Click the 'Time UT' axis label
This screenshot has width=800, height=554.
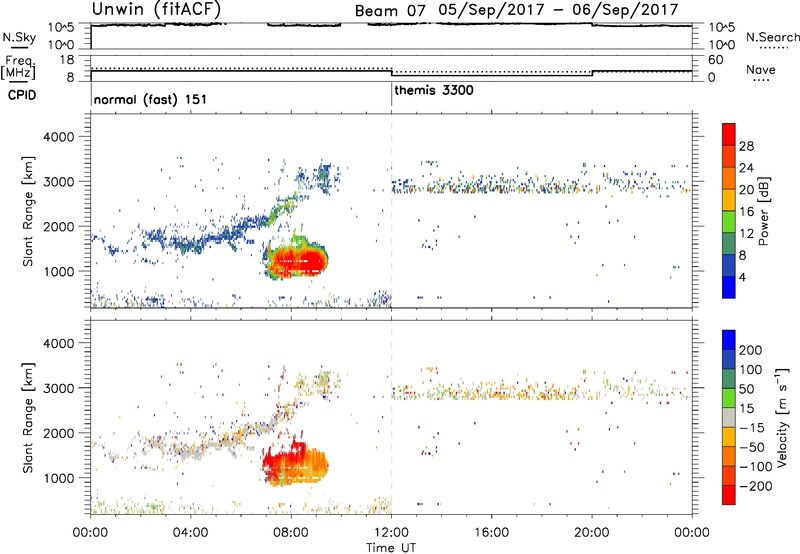pos(391,548)
